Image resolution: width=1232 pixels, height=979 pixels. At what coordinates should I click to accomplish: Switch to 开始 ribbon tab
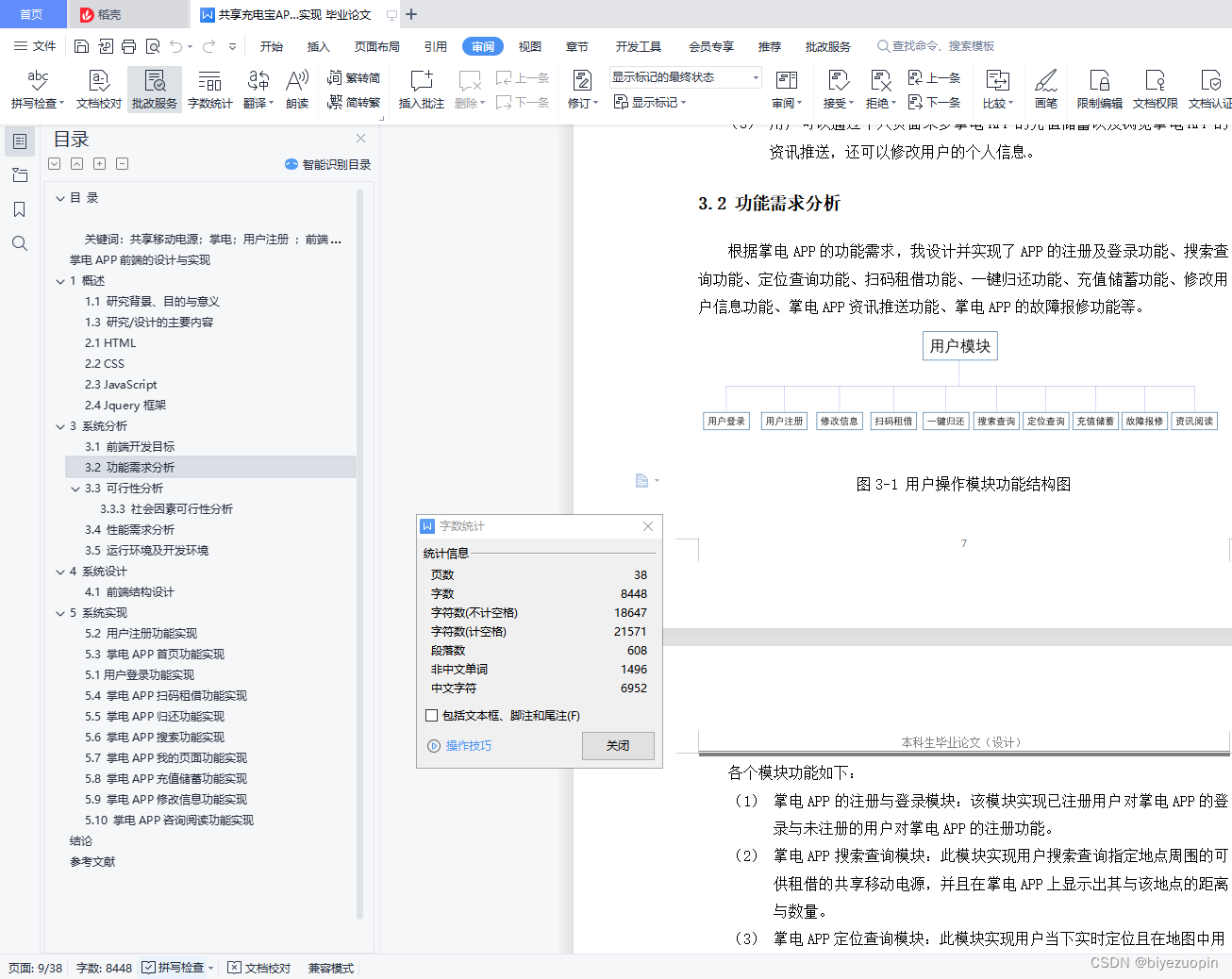272,46
